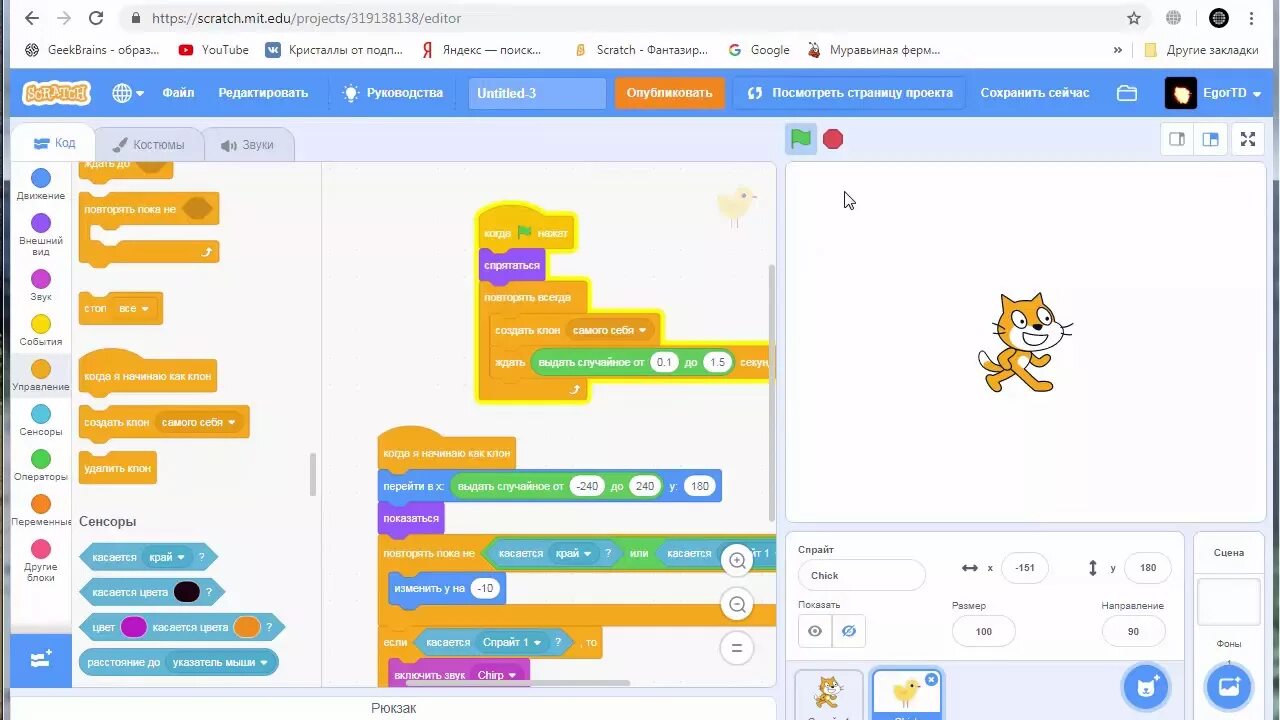Select the Chick sprite thumbnail
The height and width of the screenshot is (720, 1280).
[906, 694]
